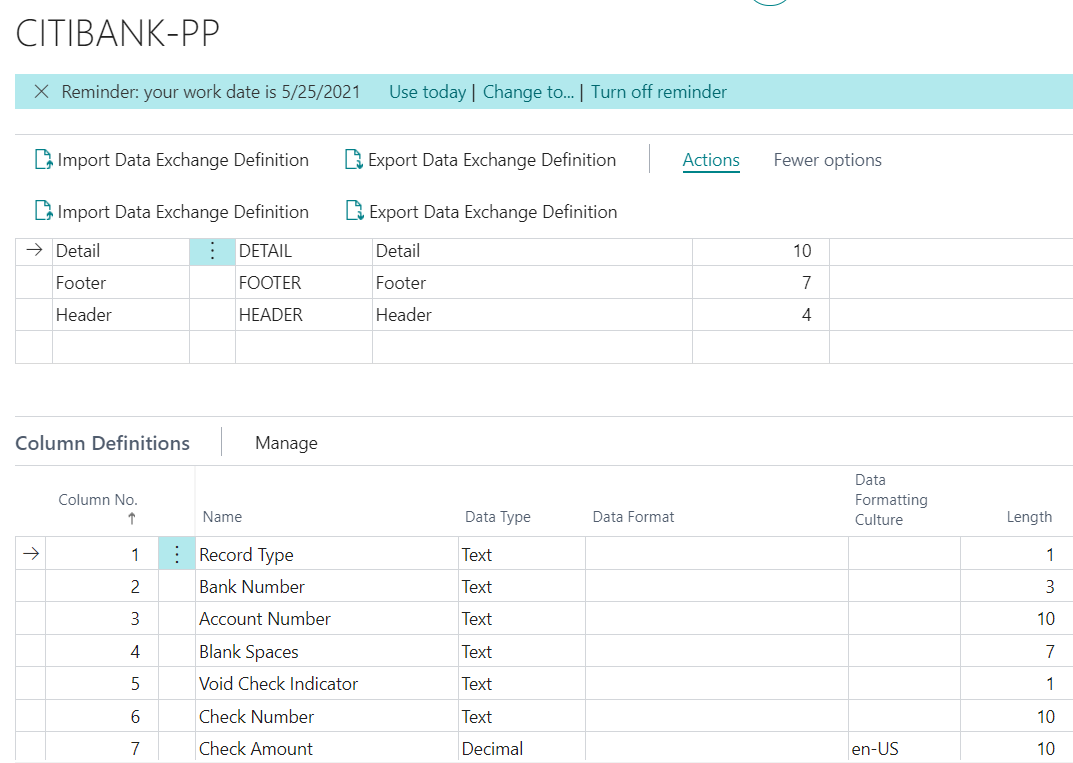The image size is (1073, 763).
Task: Click the top-row Export Data Exchange Definition icon
Action: [x=353, y=159]
